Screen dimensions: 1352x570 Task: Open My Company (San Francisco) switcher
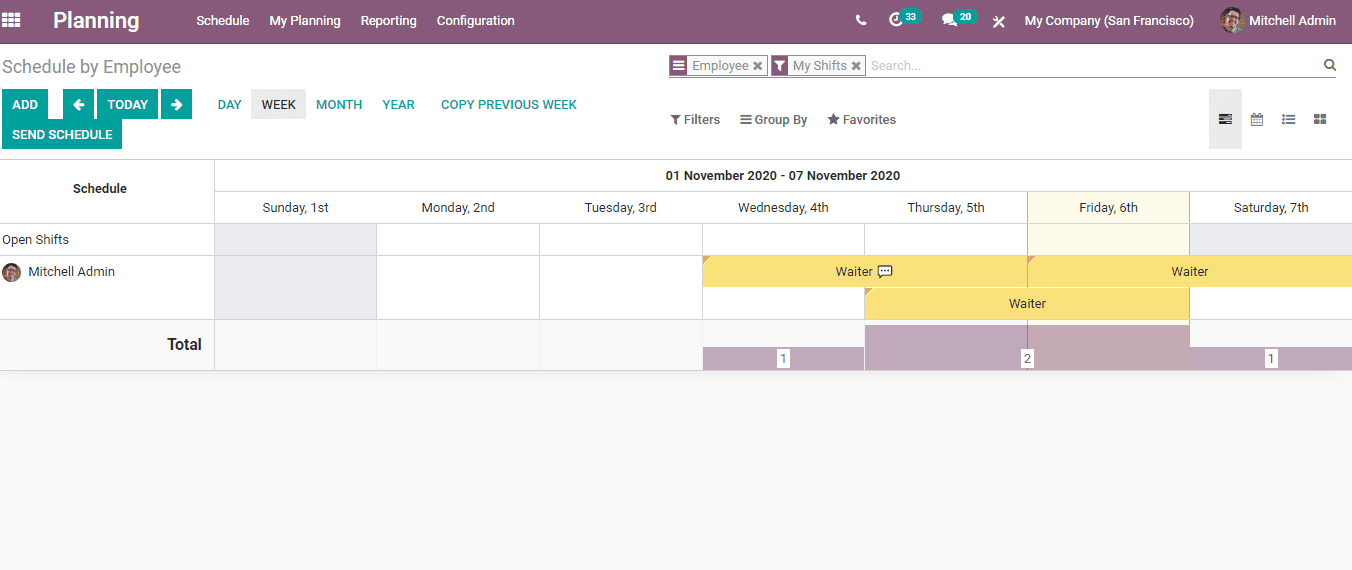1109,20
